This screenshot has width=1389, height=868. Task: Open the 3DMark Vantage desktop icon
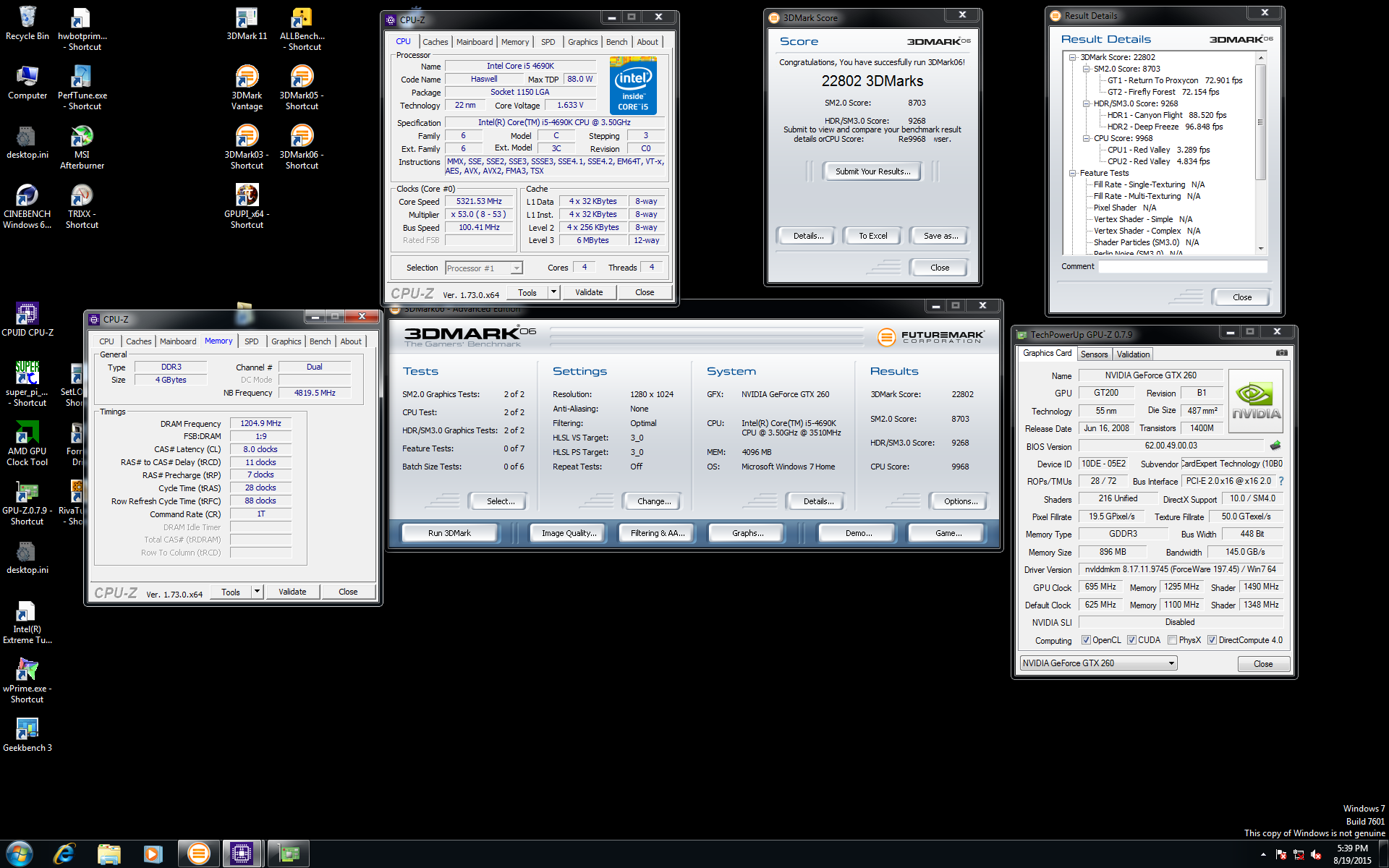pyautogui.click(x=247, y=88)
